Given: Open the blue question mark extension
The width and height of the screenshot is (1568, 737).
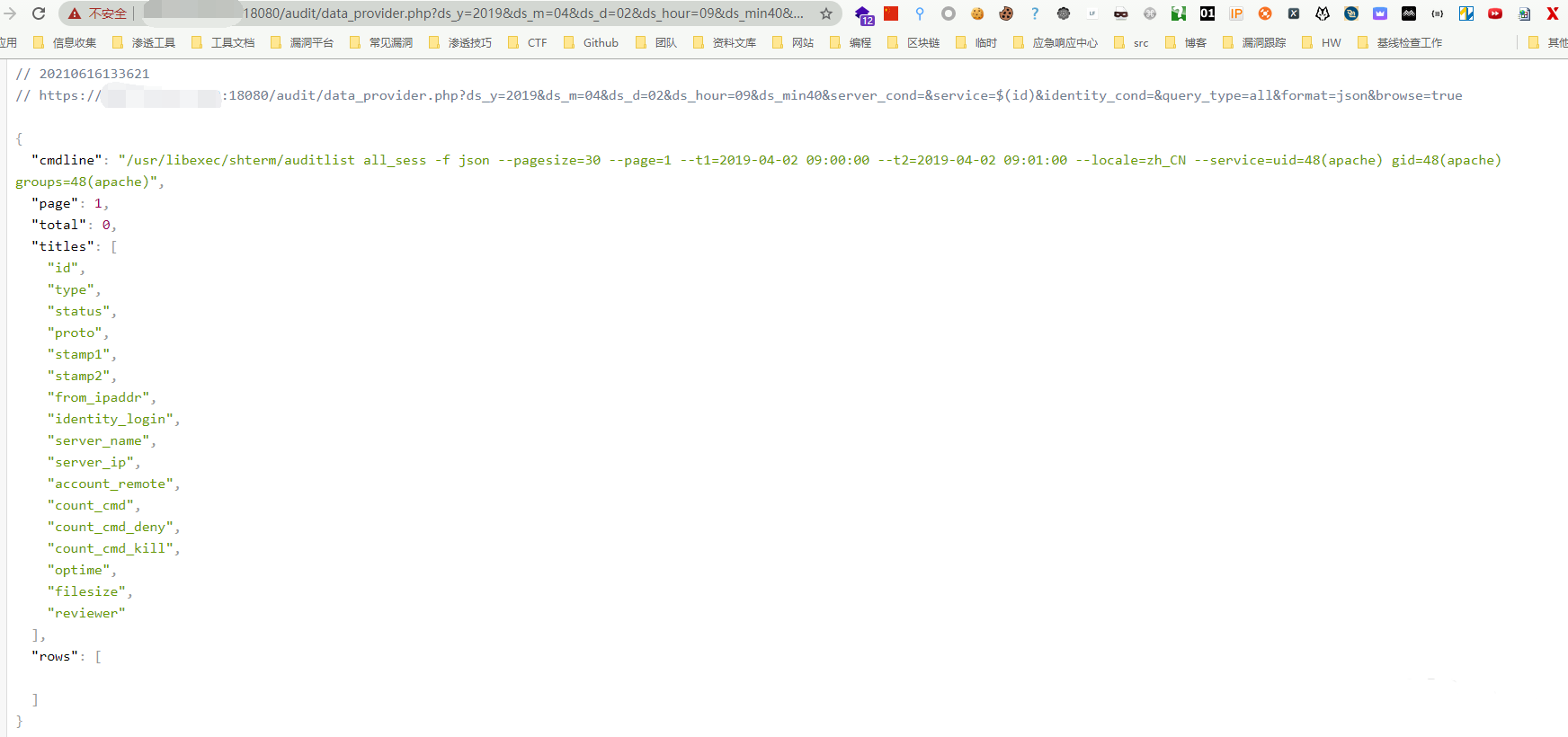Looking at the screenshot, I should [1035, 13].
